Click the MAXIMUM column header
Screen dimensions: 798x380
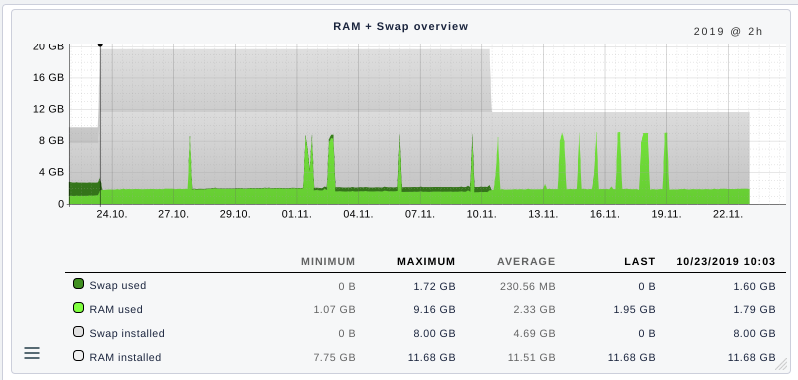coord(426,261)
